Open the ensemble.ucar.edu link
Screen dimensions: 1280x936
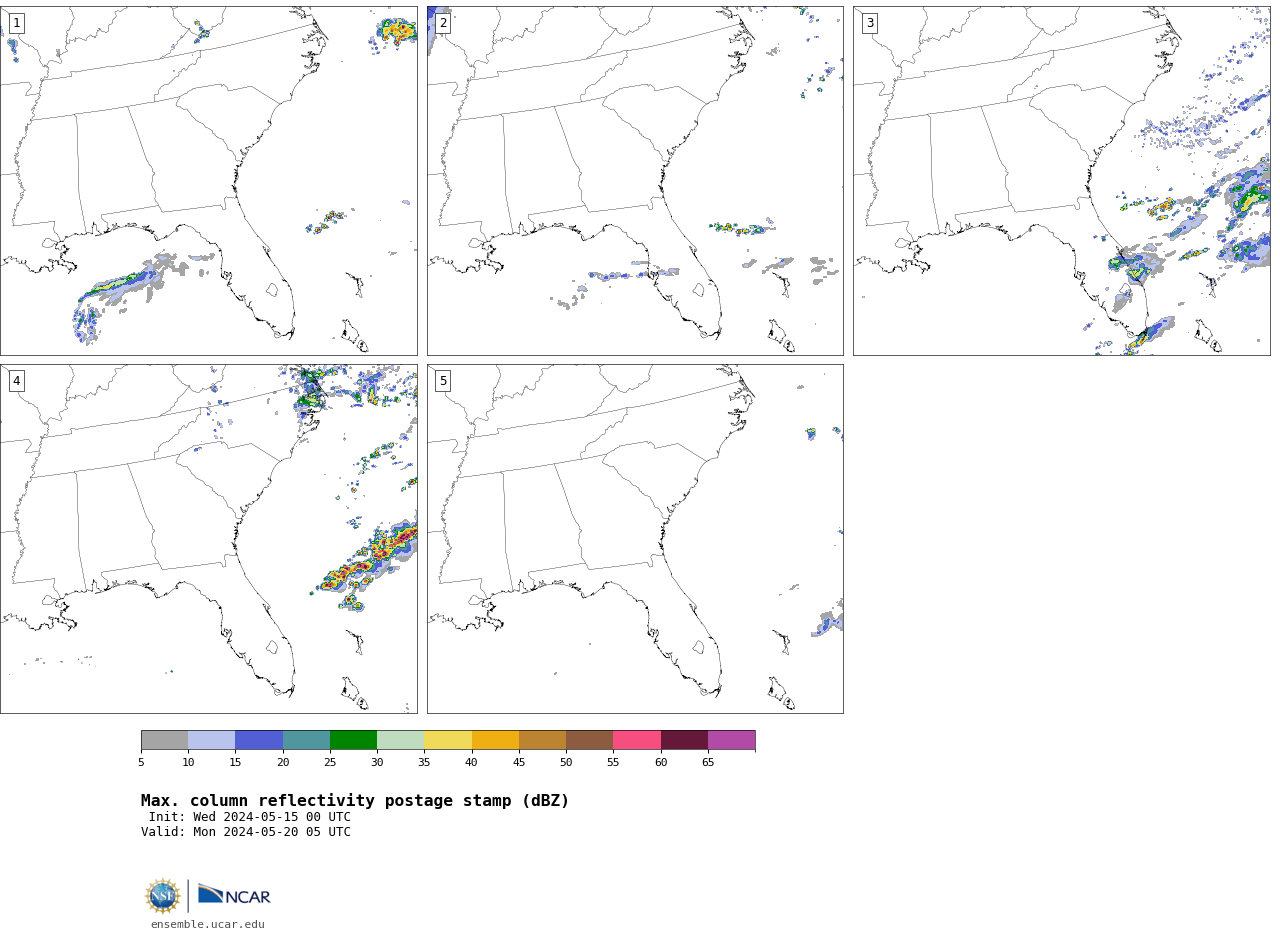[x=208, y=924]
